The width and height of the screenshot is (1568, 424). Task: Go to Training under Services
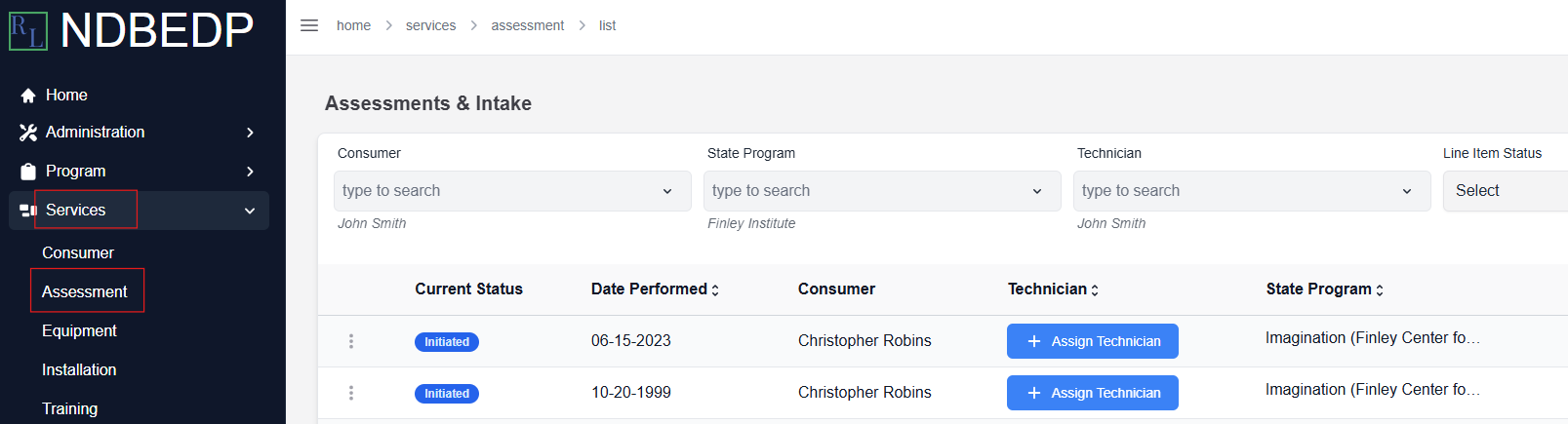[69, 408]
